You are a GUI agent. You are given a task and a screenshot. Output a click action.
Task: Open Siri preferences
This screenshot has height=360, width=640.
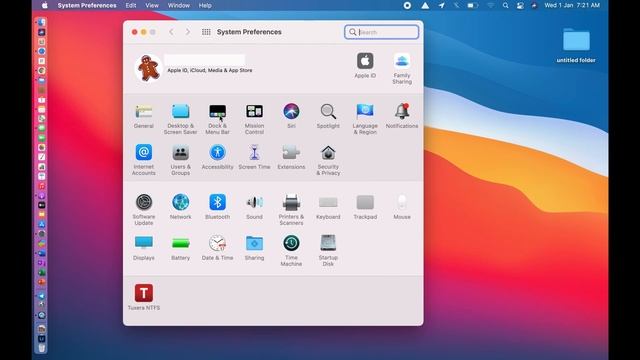291,116
